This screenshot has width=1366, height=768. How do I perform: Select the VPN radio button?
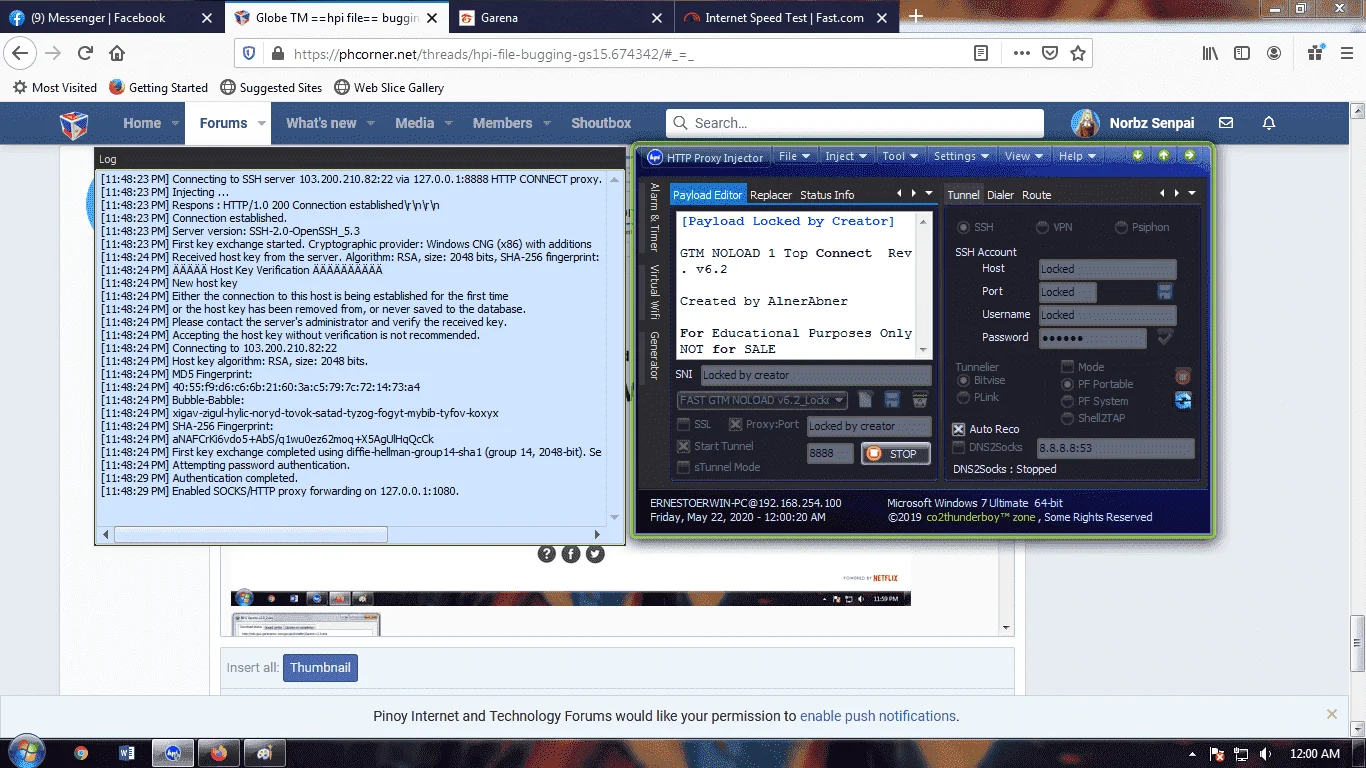tap(1042, 227)
